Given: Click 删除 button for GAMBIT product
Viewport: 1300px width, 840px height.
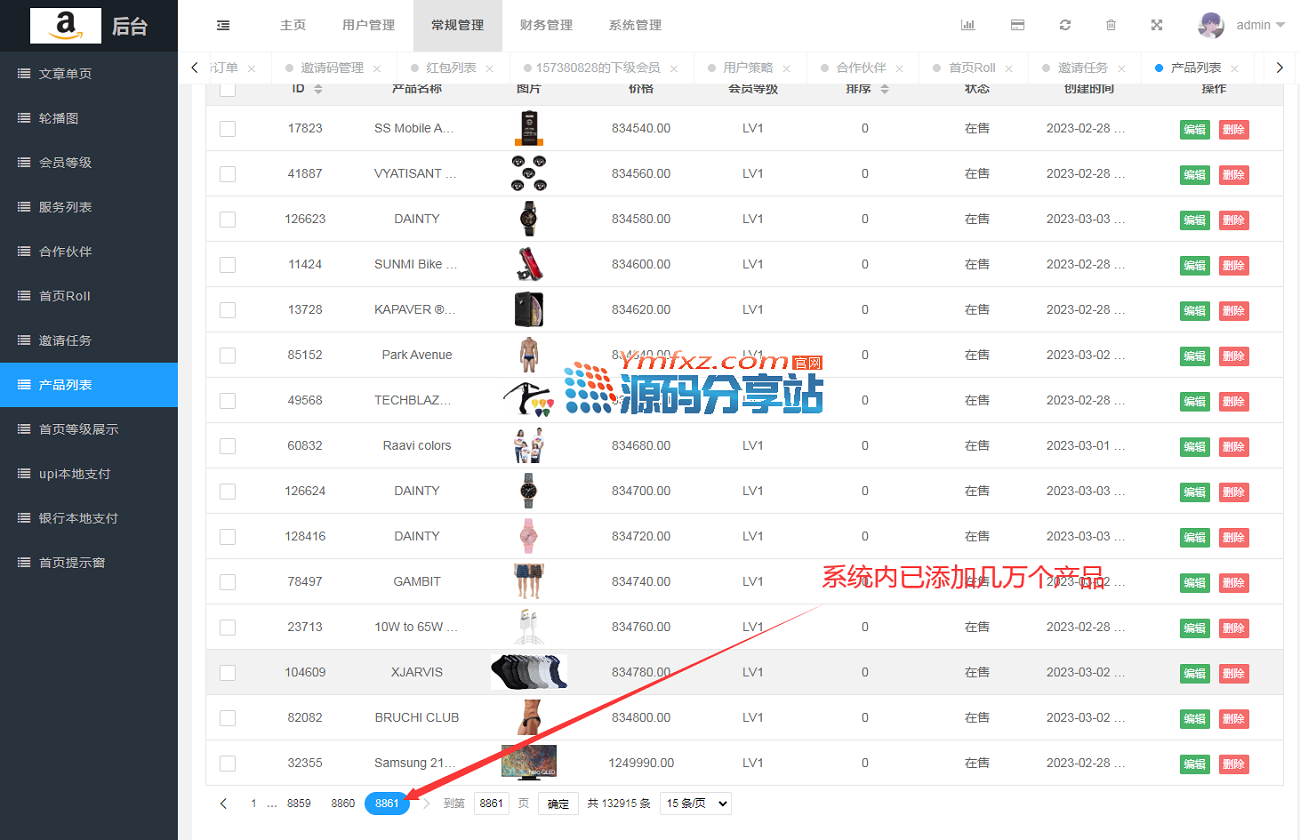Looking at the screenshot, I should [1233, 582].
